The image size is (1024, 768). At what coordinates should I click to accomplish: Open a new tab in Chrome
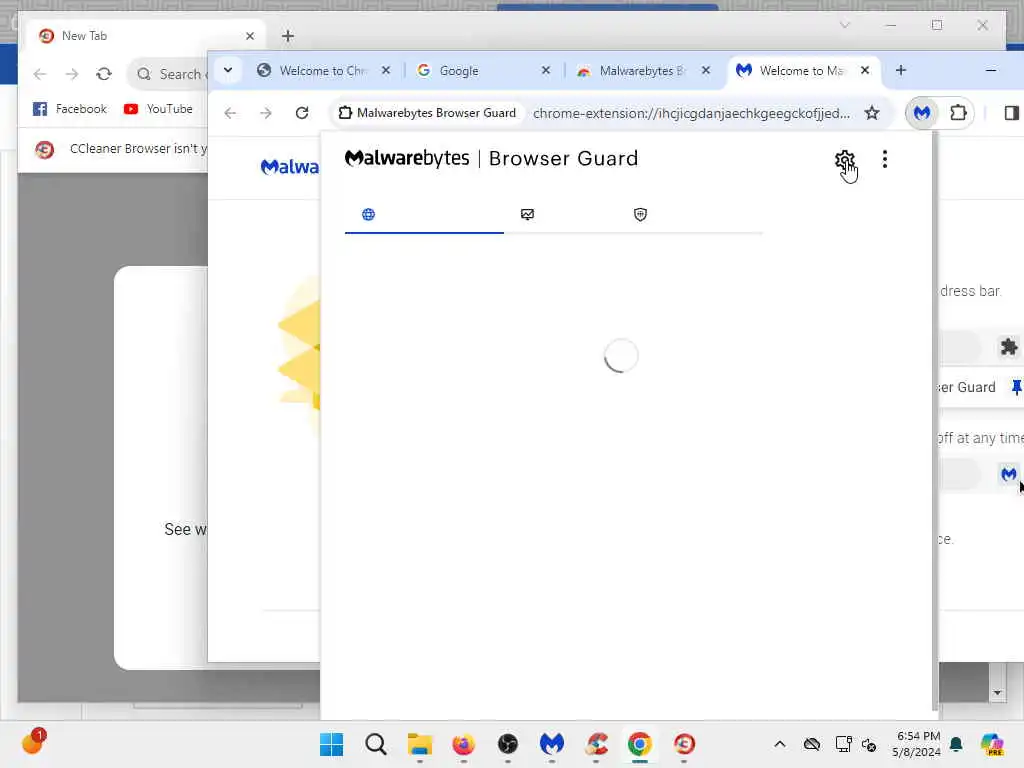tap(901, 70)
